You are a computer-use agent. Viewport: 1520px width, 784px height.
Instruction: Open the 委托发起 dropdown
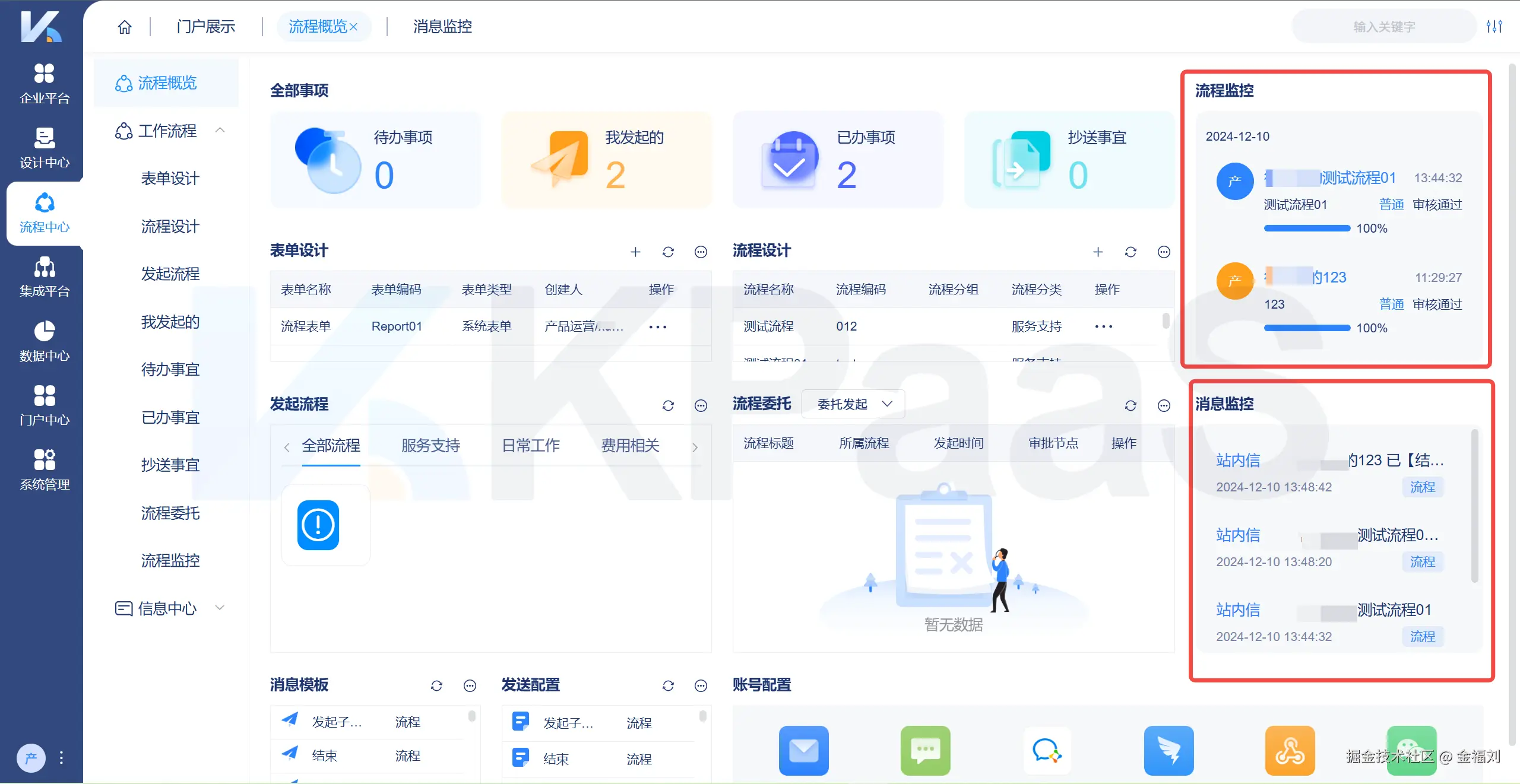tap(853, 404)
